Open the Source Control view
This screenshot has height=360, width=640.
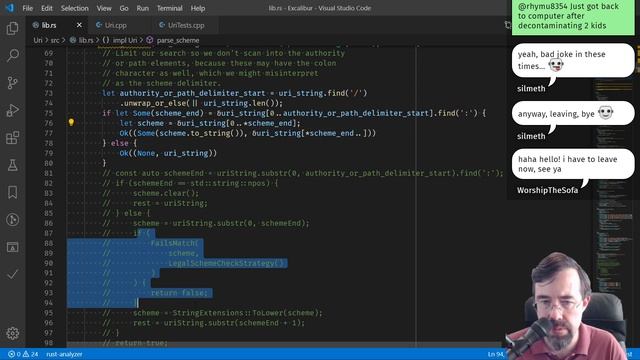point(12,83)
